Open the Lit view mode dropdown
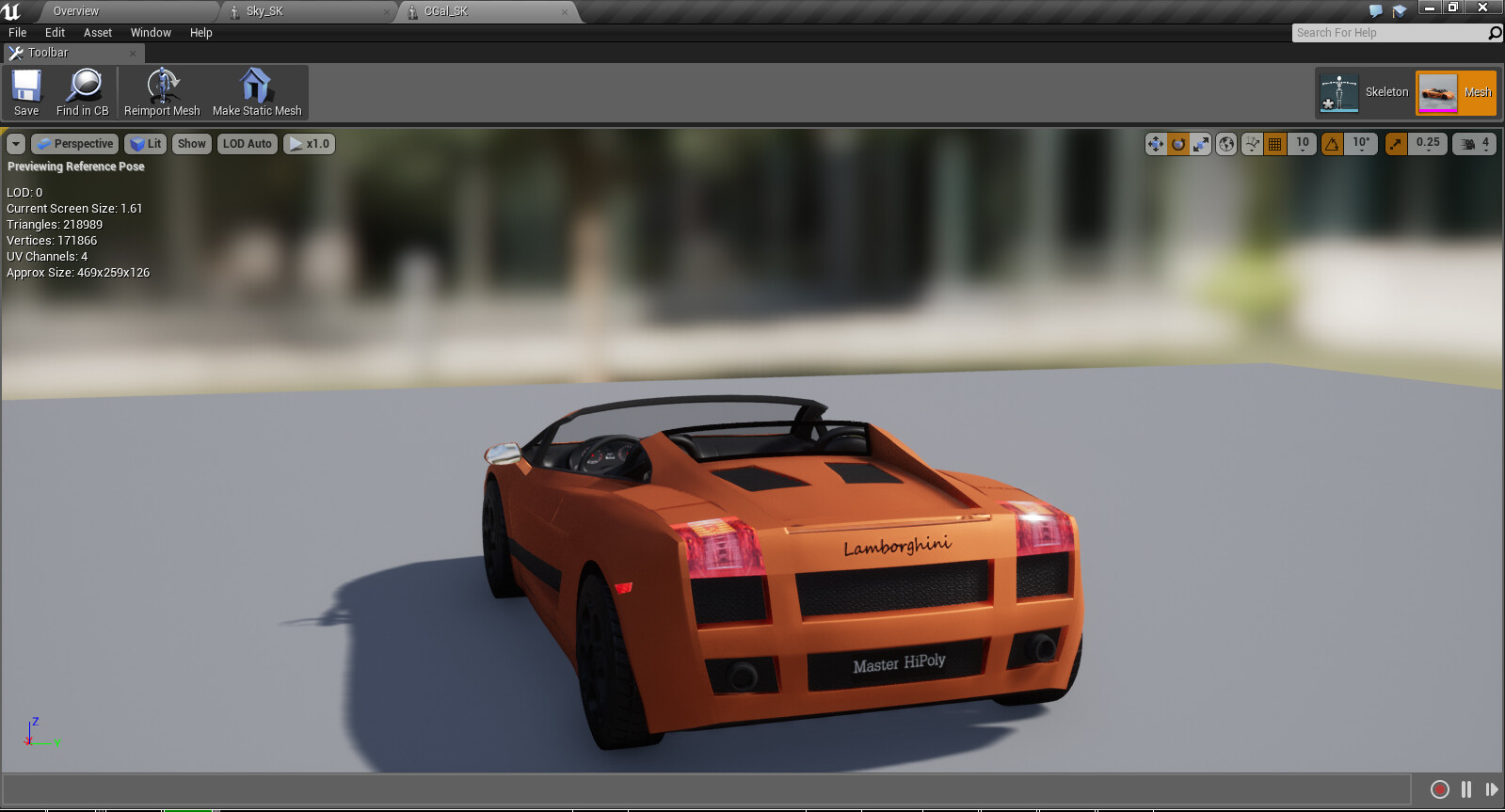 (x=146, y=144)
